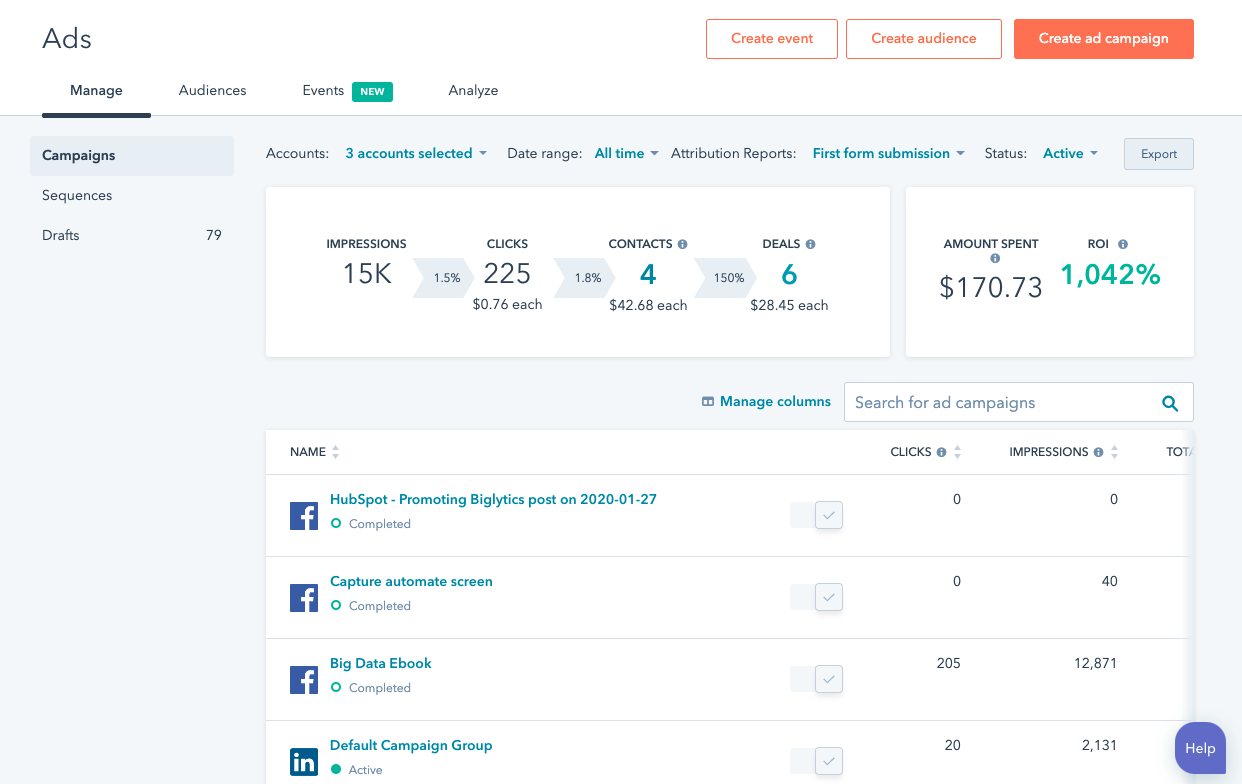This screenshot has height=784, width=1242.
Task: Open the First form submission dropdown
Action: (x=888, y=153)
